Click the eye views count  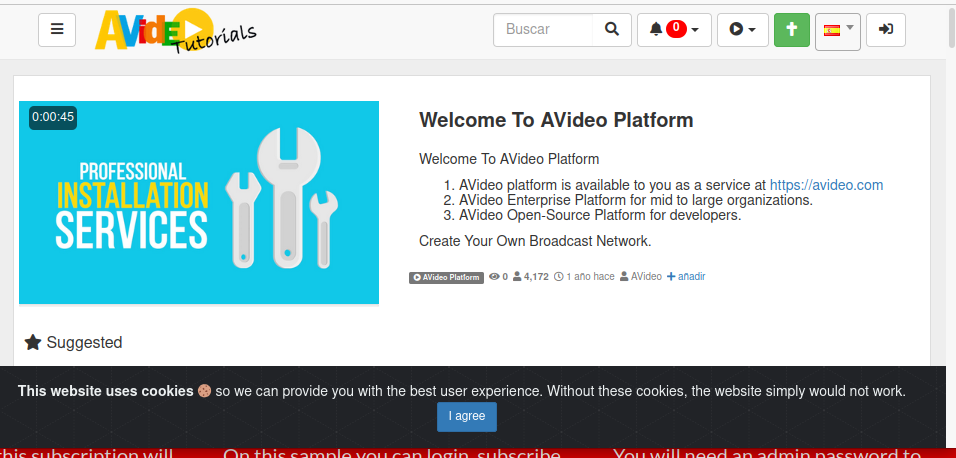pyautogui.click(x=498, y=277)
